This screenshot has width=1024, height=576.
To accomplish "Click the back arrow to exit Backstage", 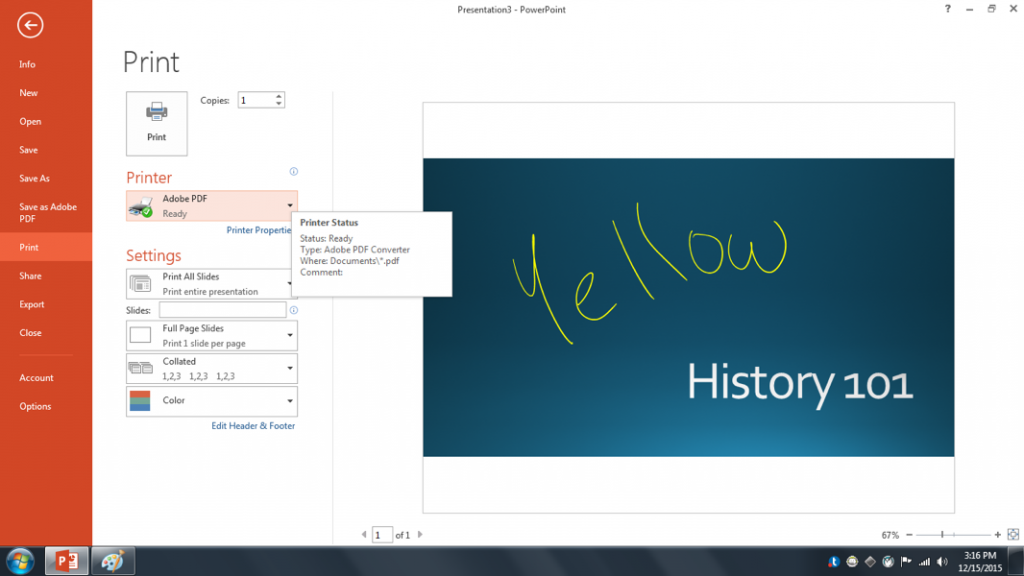I will click(x=30, y=25).
